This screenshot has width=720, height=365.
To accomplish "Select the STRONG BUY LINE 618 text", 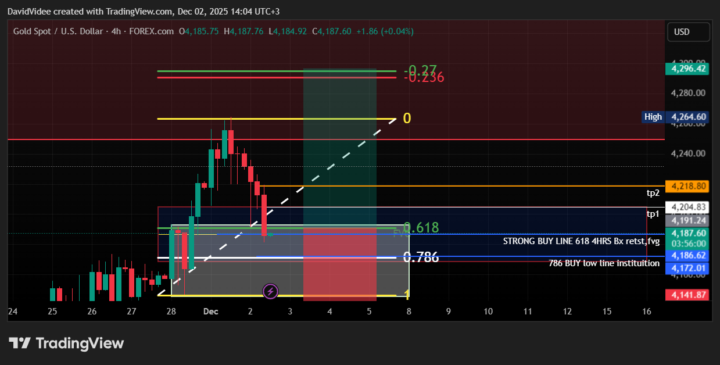I will pos(581,241).
